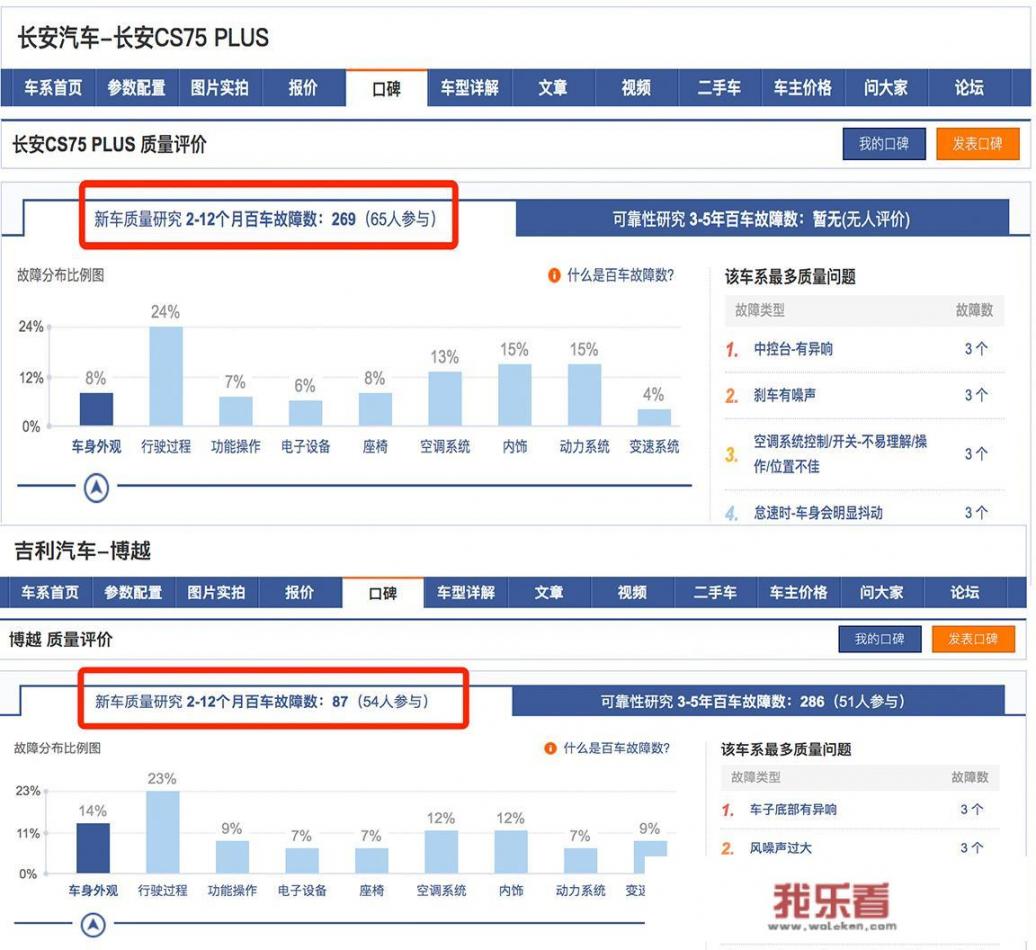Open 车系首页 tab in Geely 博越 nav
This screenshot has width=1036, height=950.
coord(50,593)
